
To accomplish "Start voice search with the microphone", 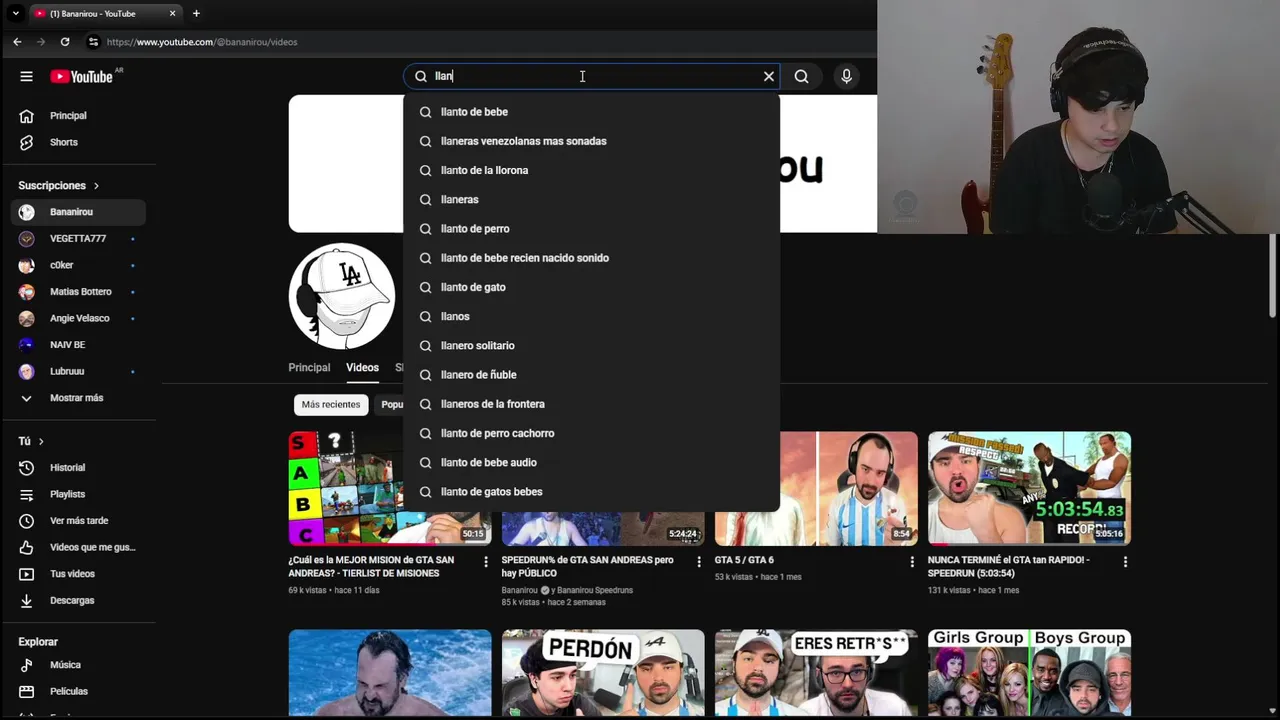I will pos(846,76).
